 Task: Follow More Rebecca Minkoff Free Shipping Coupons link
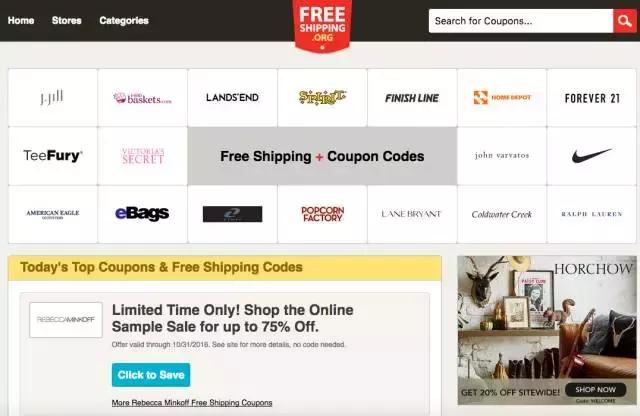tap(192, 403)
